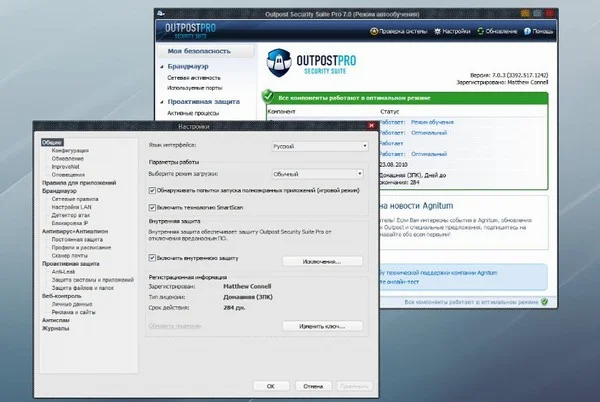Click the Agnitum technical support link
The height and width of the screenshot is (402, 600).
click(438, 273)
